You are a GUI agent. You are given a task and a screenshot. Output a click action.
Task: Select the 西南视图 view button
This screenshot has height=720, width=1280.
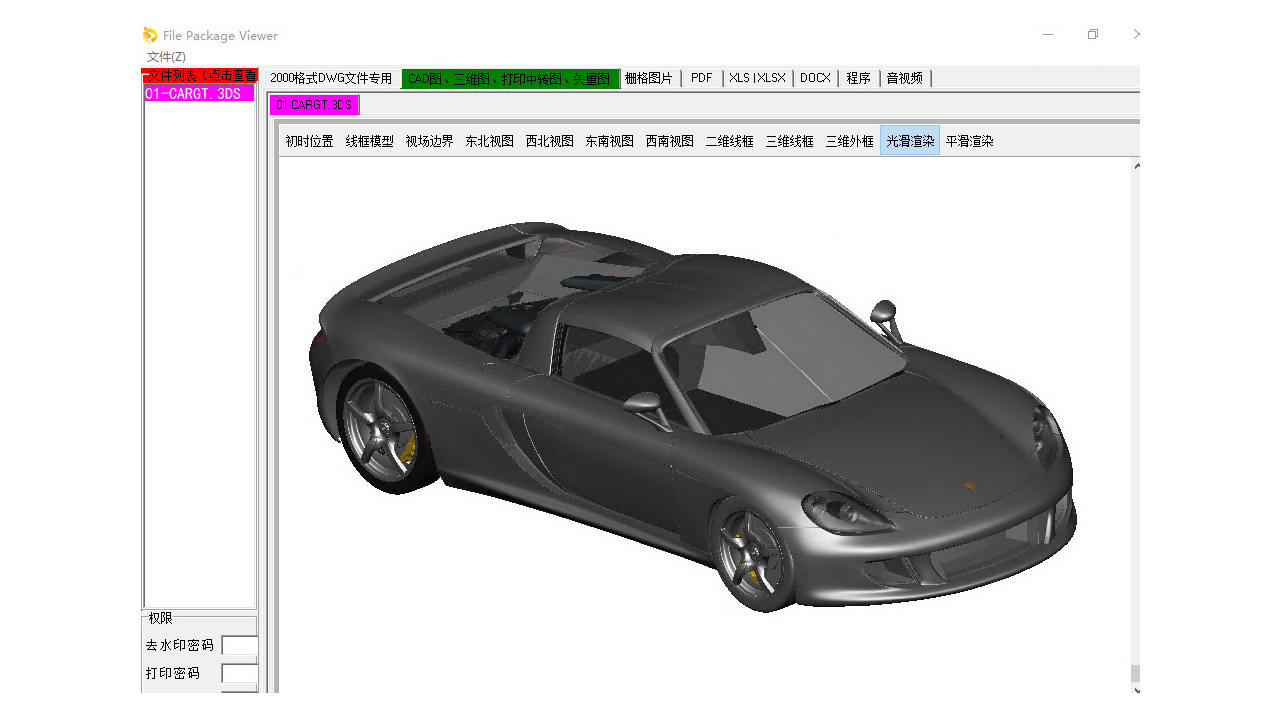click(670, 141)
